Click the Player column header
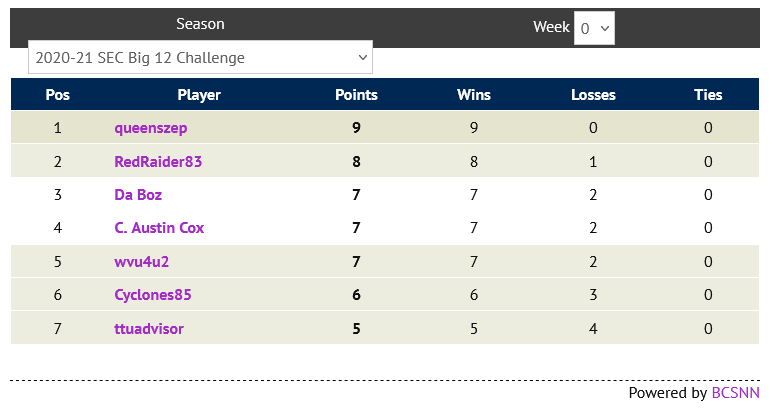The width and height of the screenshot is (773, 416). tap(199, 95)
